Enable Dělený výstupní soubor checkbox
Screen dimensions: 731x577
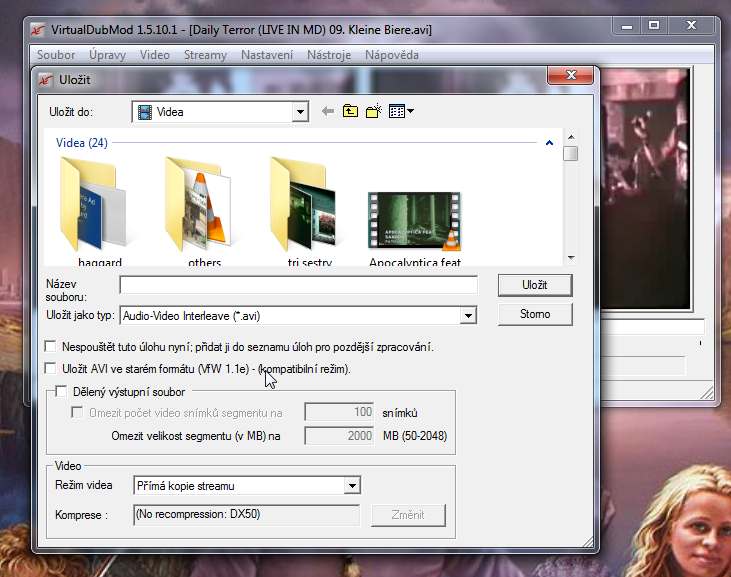[61, 391]
